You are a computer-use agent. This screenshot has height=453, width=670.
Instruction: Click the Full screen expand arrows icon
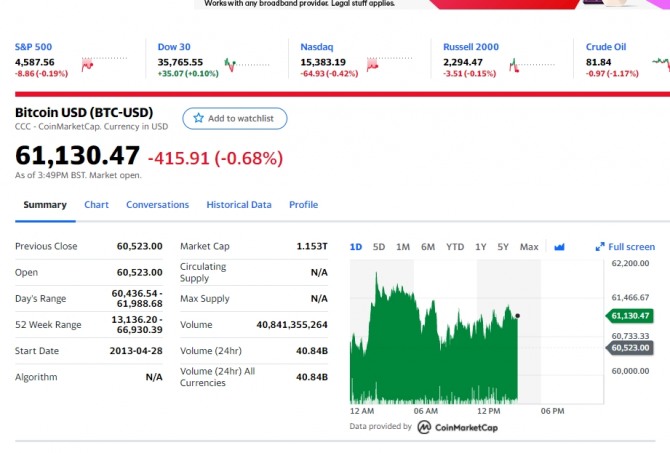(600, 247)
